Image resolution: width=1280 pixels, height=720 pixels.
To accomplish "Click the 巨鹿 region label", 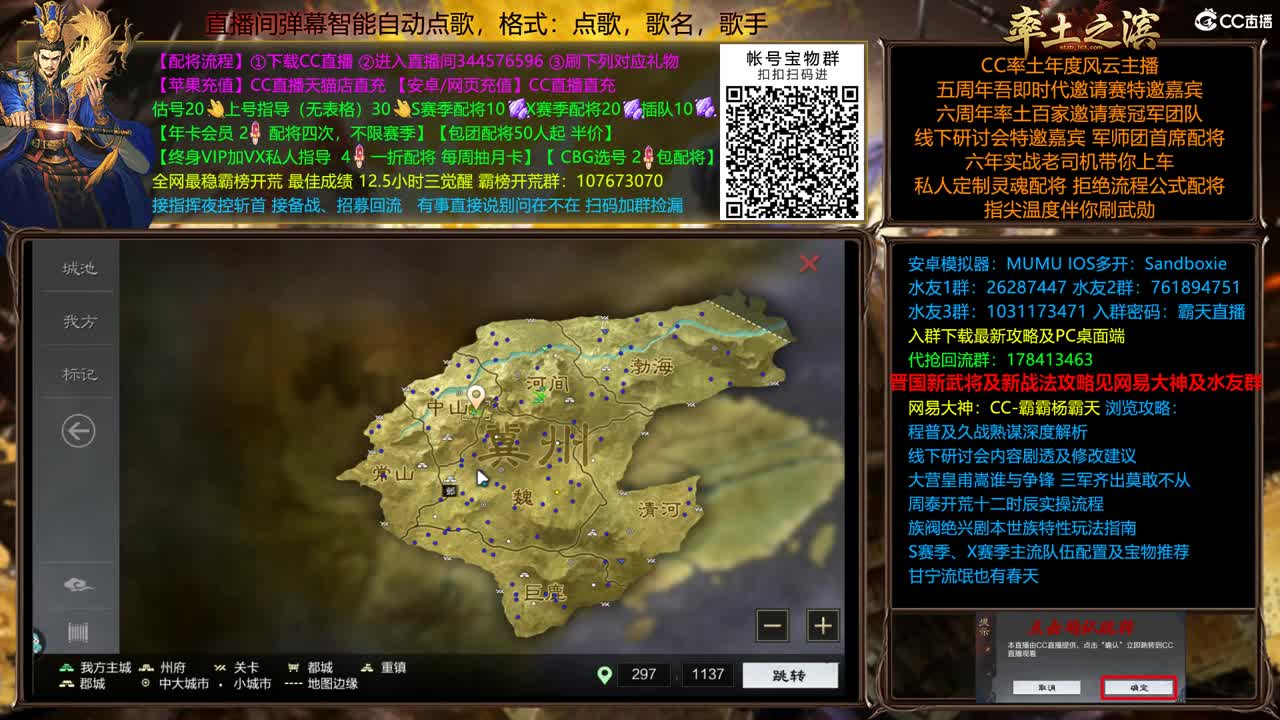I will tap(544, 592).
